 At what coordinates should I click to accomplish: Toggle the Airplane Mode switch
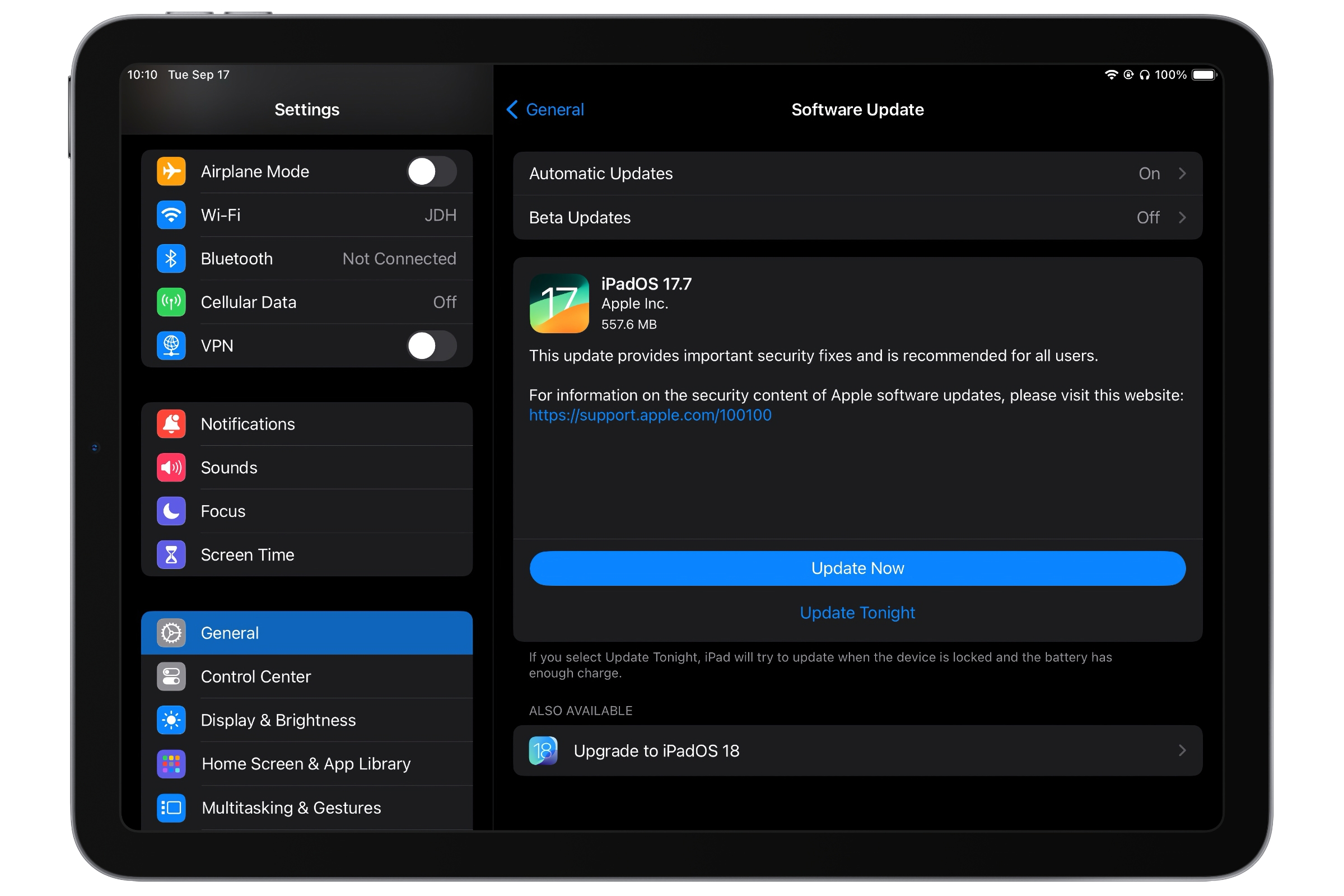tap(431, 171)
